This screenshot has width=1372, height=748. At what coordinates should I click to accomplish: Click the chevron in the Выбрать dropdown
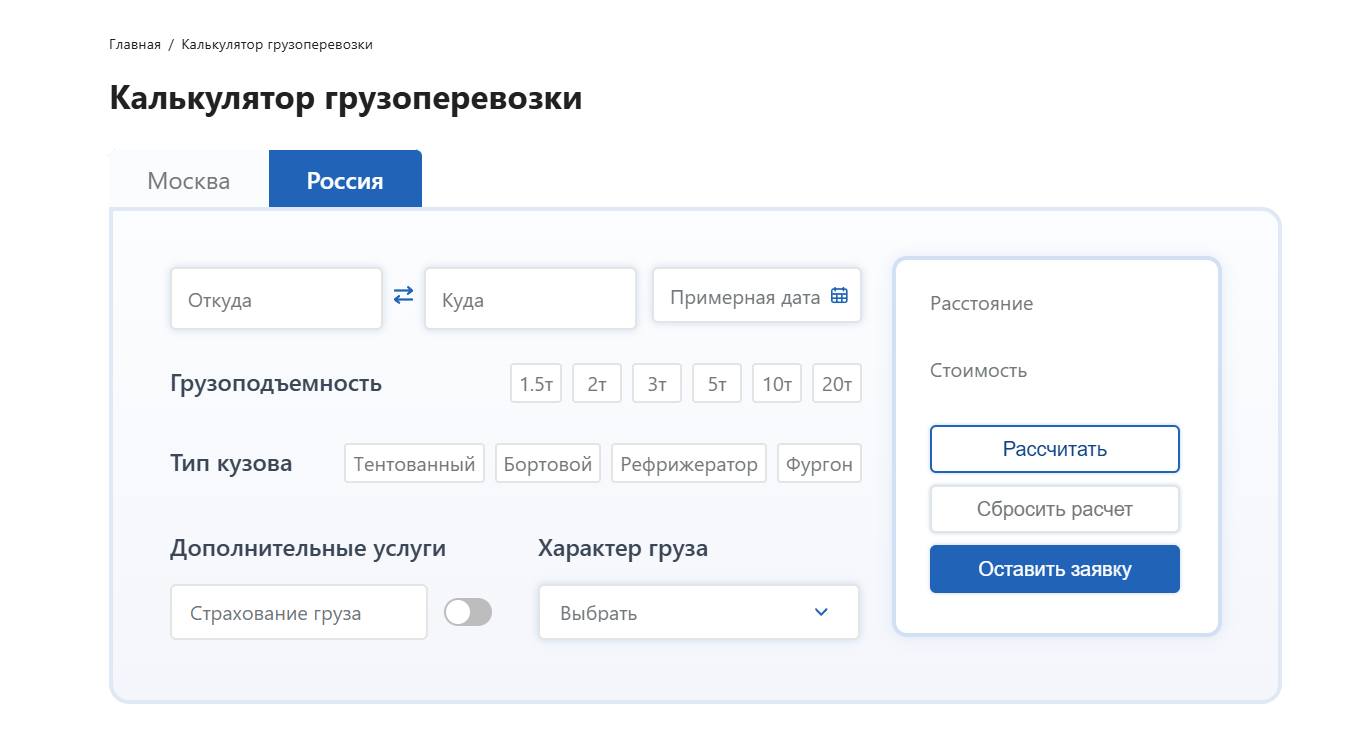[x=821, y=612]
